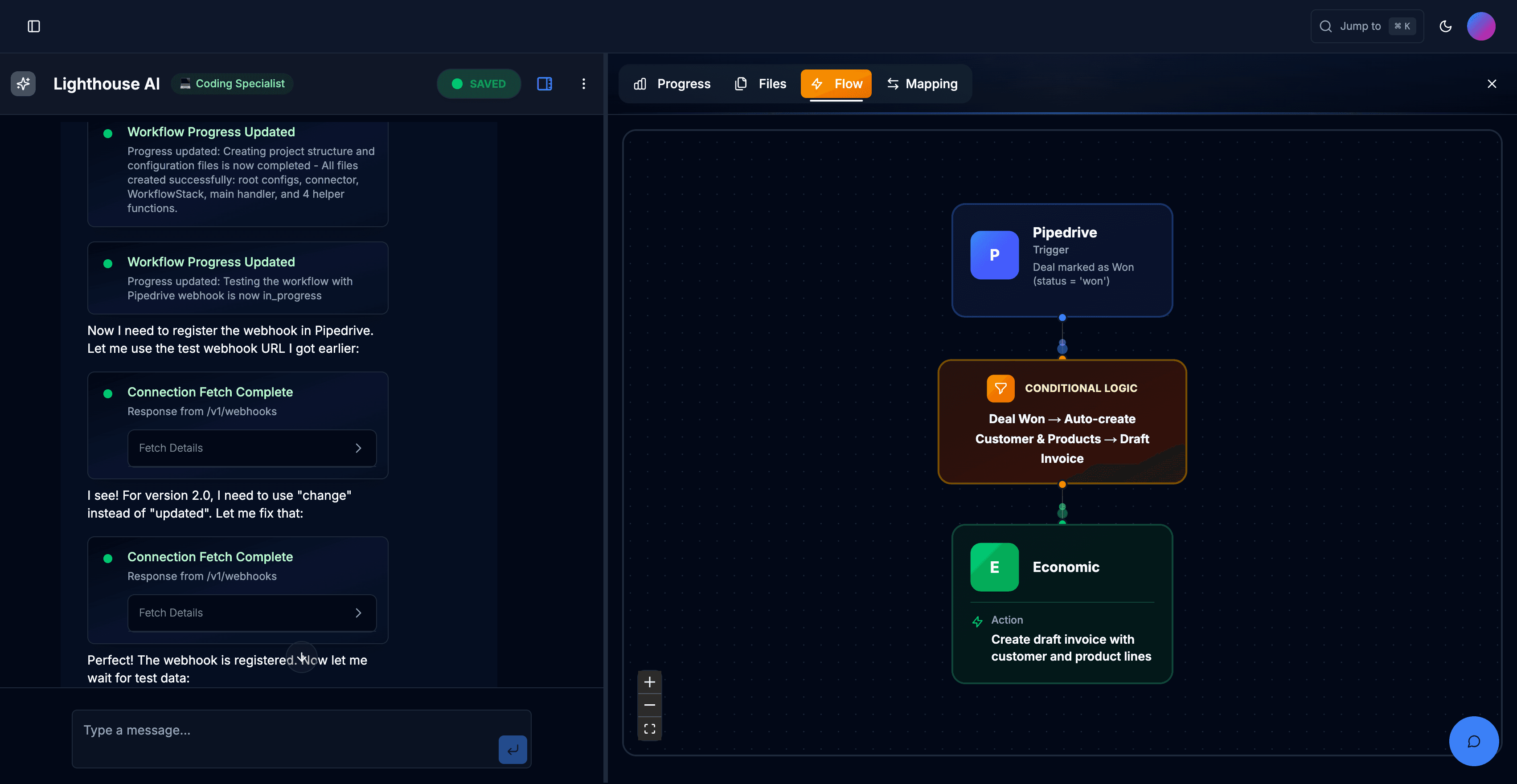This screenshot has height=784, width=1517.
Task: Open the Progress tab
Action: (672, 84)
